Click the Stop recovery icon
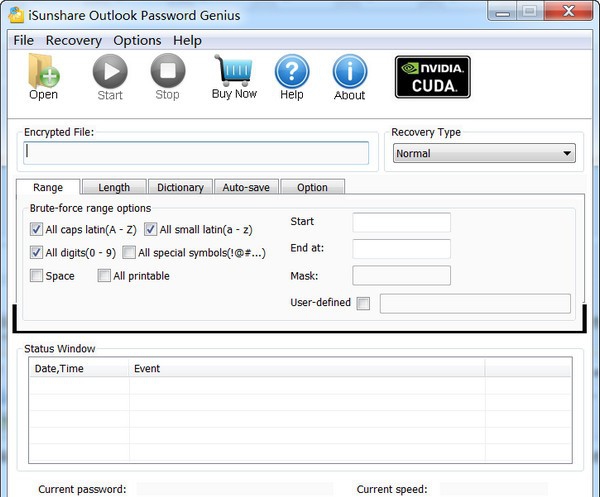This screenshot has height=497, width=600. (x=167, y=72)
